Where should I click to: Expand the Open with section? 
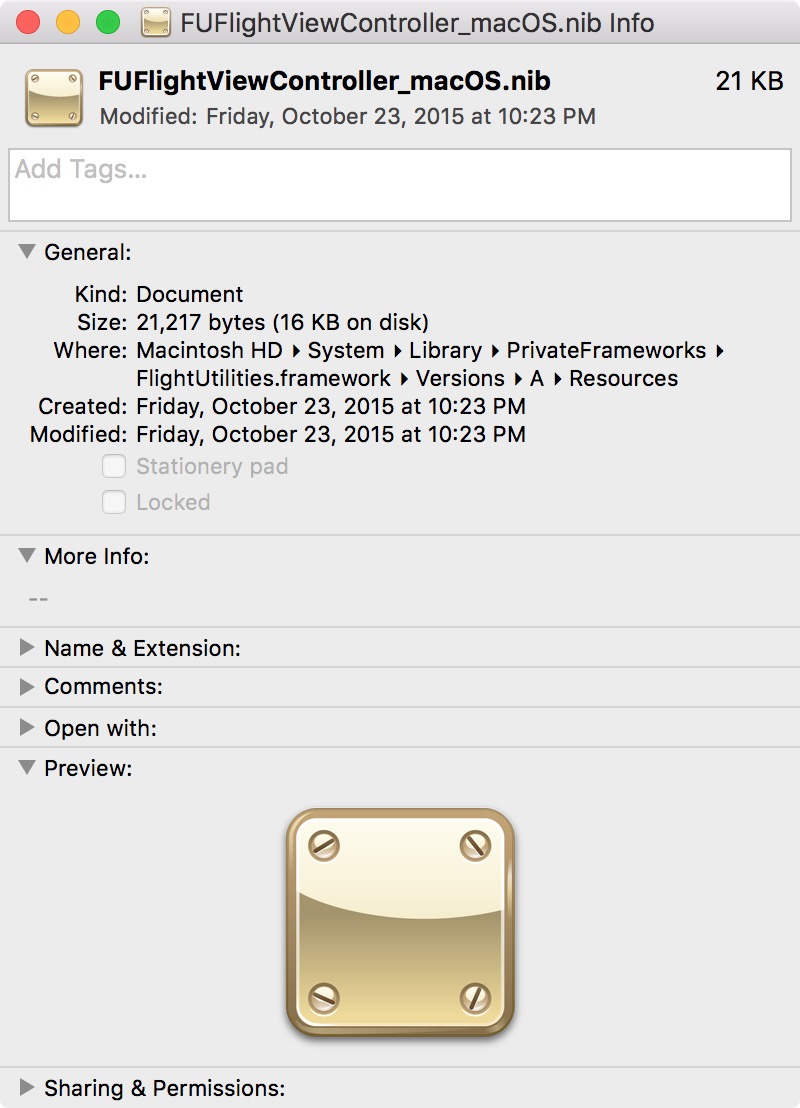[x=28, y=728]
